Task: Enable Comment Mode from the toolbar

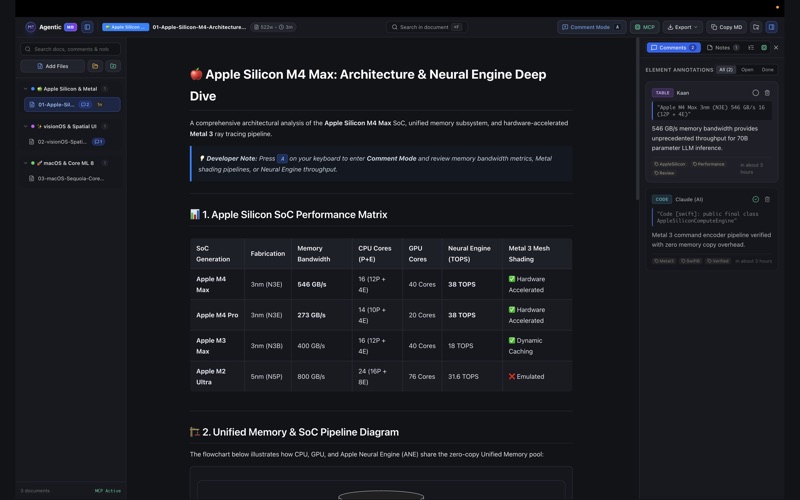Action: pos(591,27)
